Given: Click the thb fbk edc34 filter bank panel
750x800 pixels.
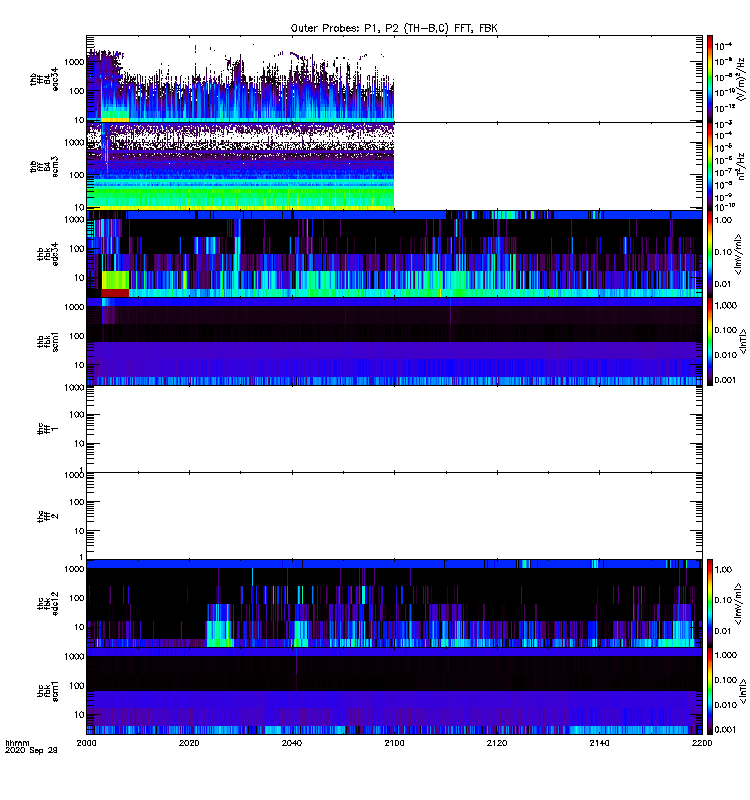Looking at the screenshot, I should coord(394,254).
